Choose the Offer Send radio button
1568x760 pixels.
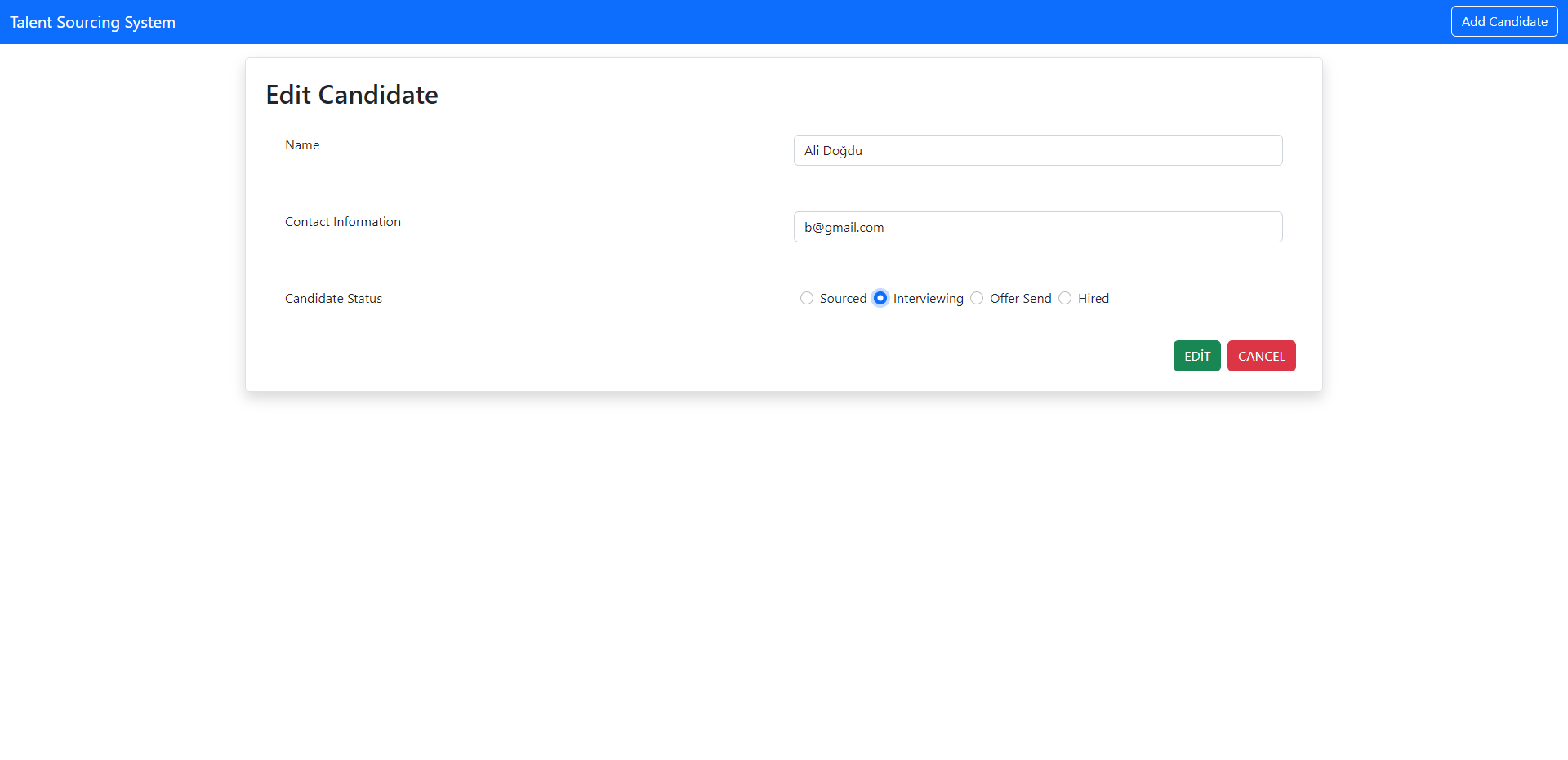(x=977, y=298)
